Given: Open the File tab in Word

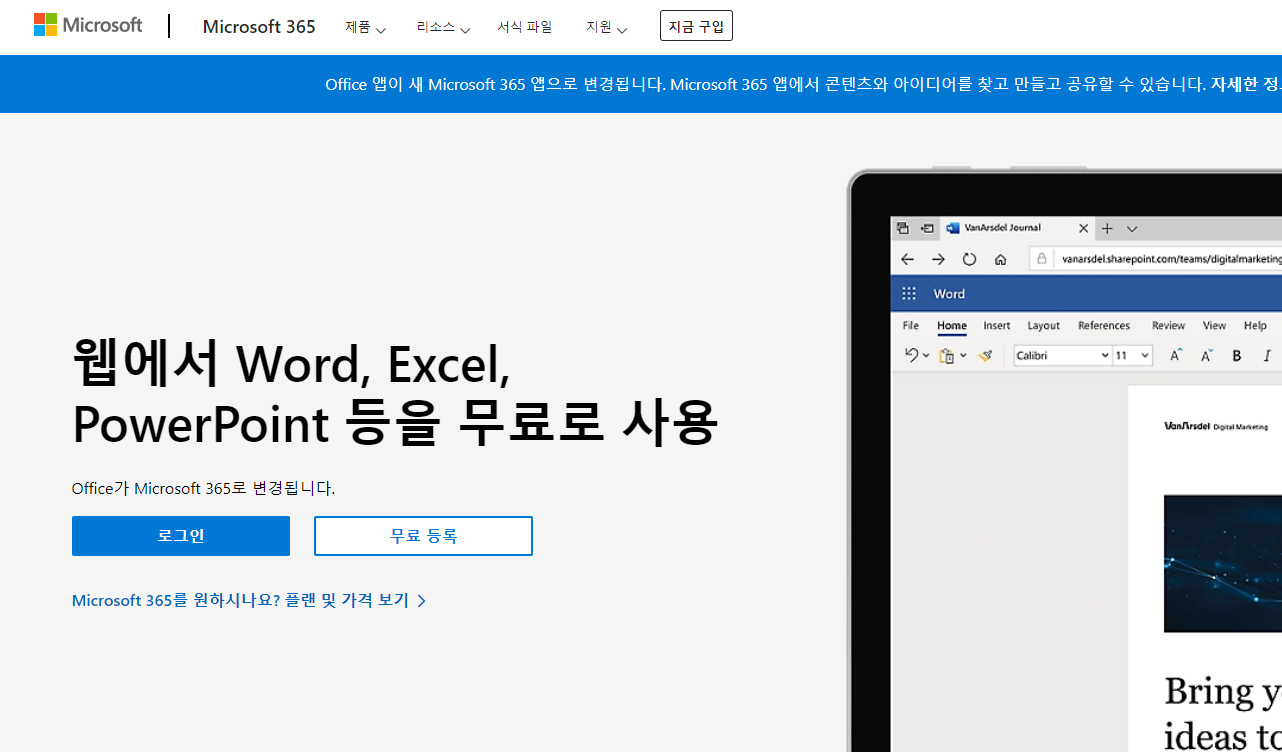Looking at the screenshot, I should point(911,325).
